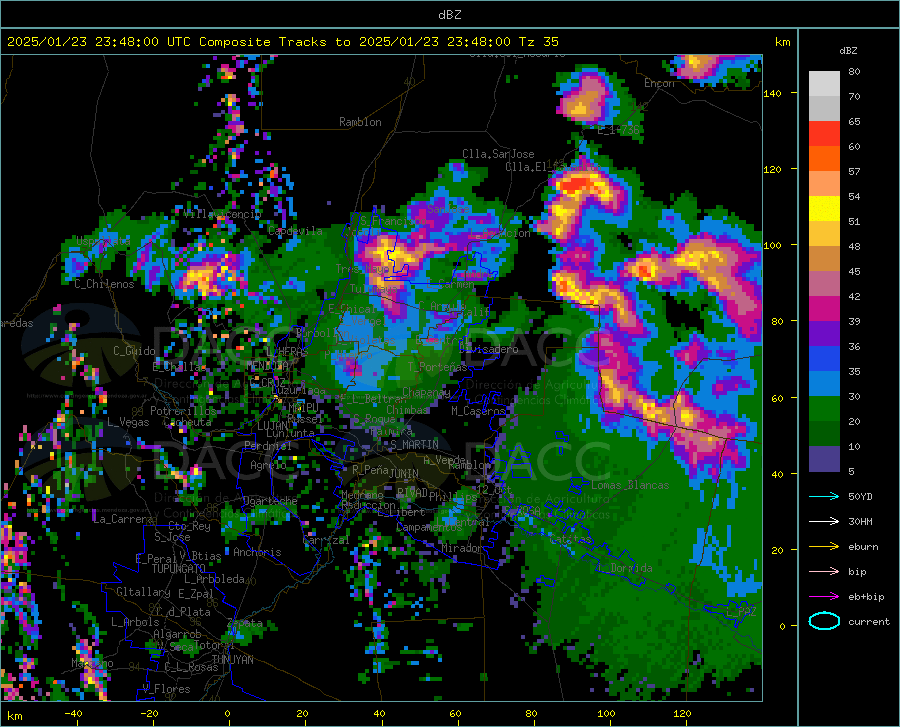Click the 'current' legend label
The width and height of the screenshot is (900, 727).
click(x=869, y=621)
